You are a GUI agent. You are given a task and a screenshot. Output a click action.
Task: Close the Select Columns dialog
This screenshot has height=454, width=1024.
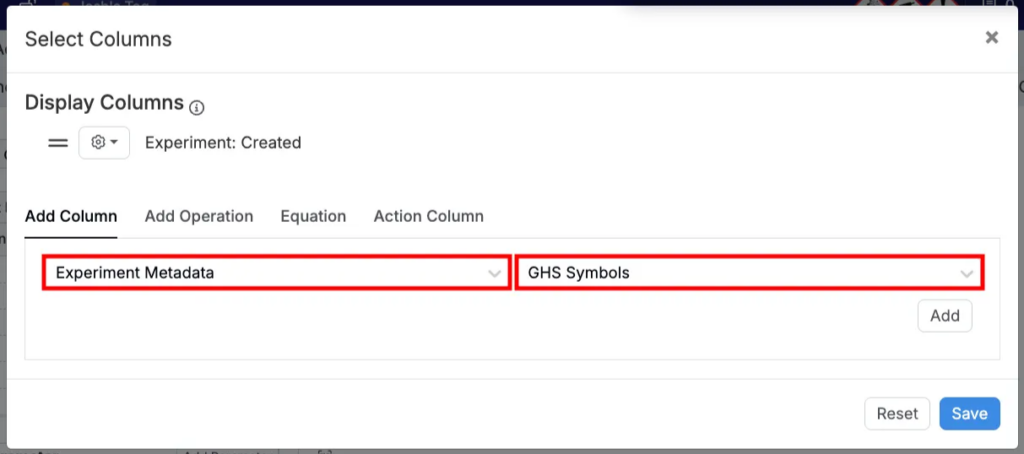pyautogui.click(x=991, y=38)
